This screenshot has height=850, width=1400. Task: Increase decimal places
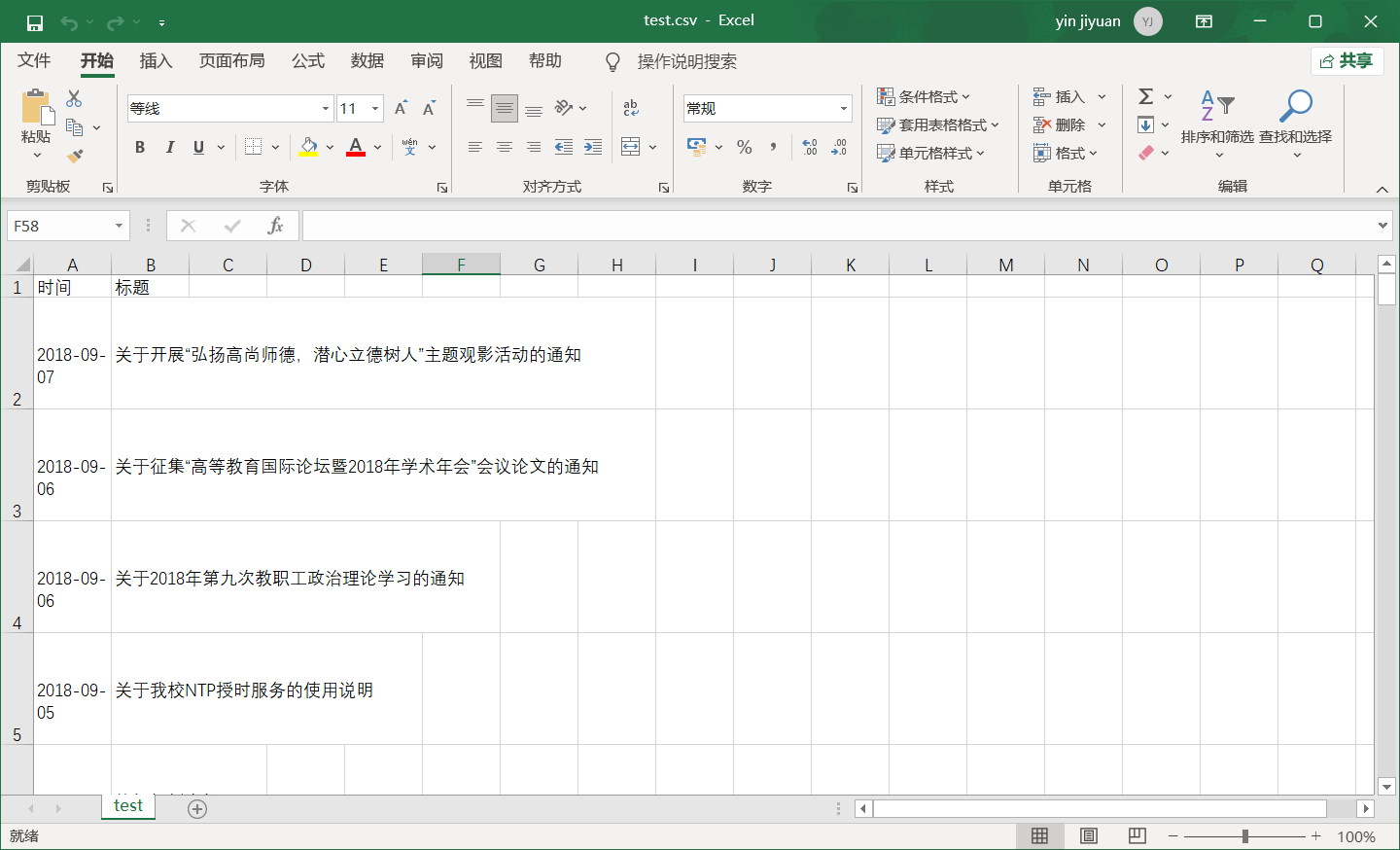[x=810, y=147]
